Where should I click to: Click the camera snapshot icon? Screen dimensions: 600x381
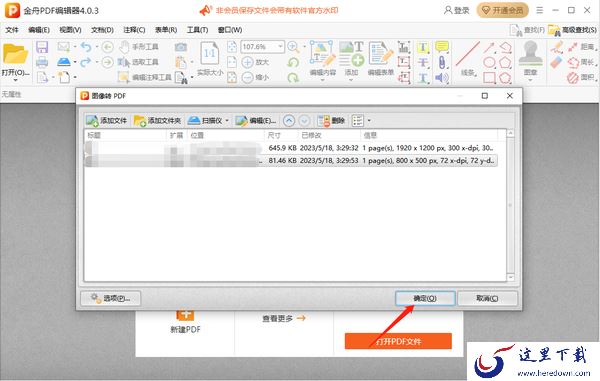(x=181, y=47)
